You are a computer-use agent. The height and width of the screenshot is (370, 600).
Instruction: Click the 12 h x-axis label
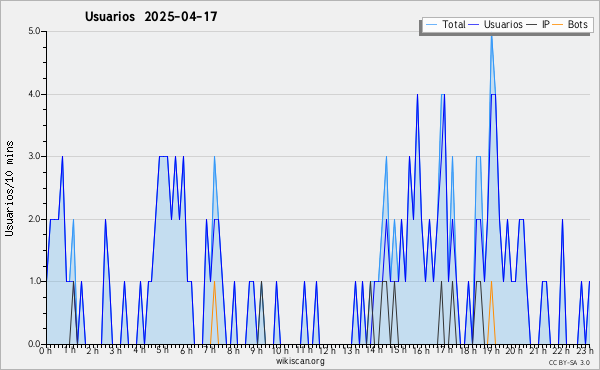(x=327, y=350)
